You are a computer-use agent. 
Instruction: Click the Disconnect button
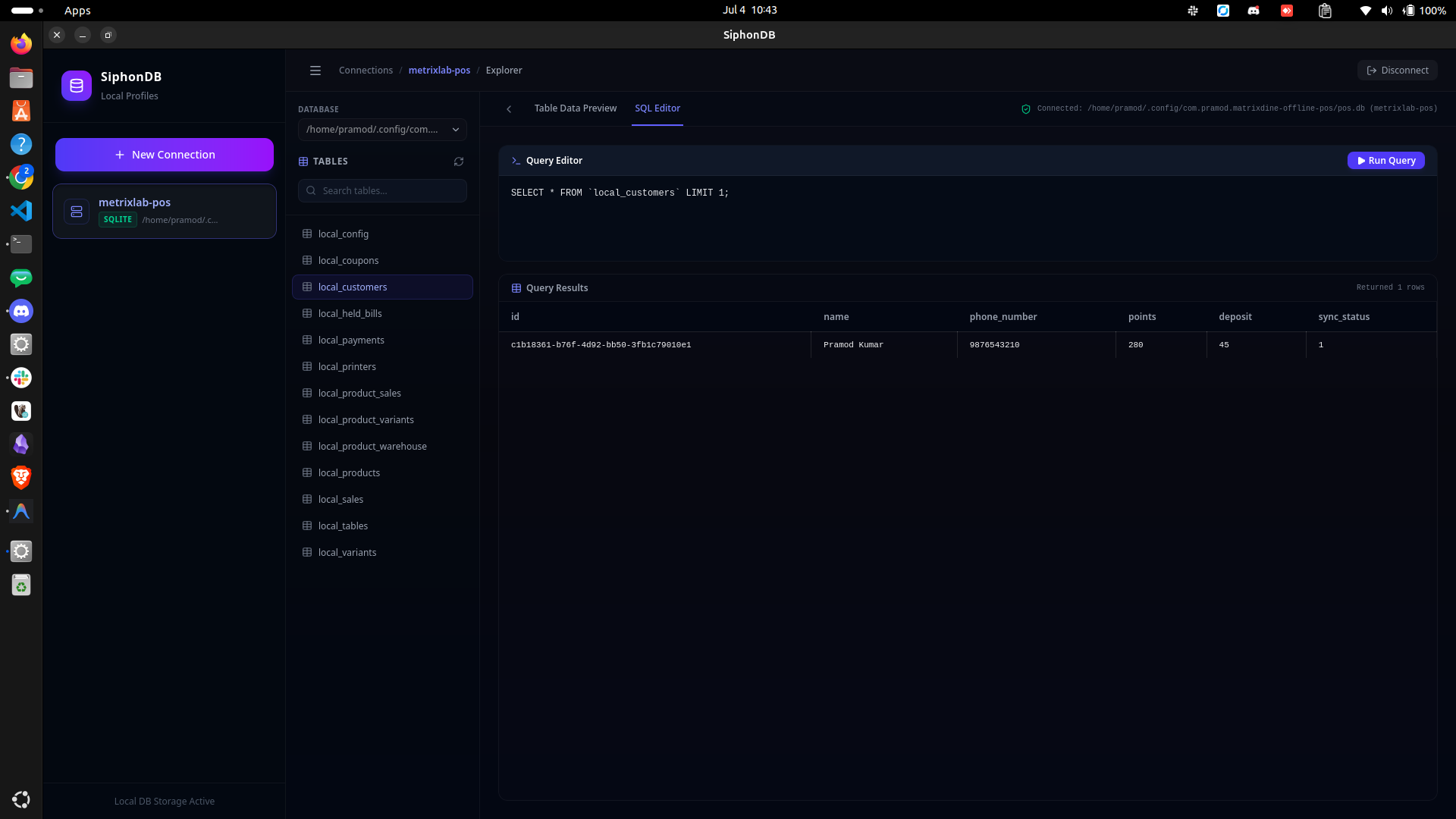1398,71
